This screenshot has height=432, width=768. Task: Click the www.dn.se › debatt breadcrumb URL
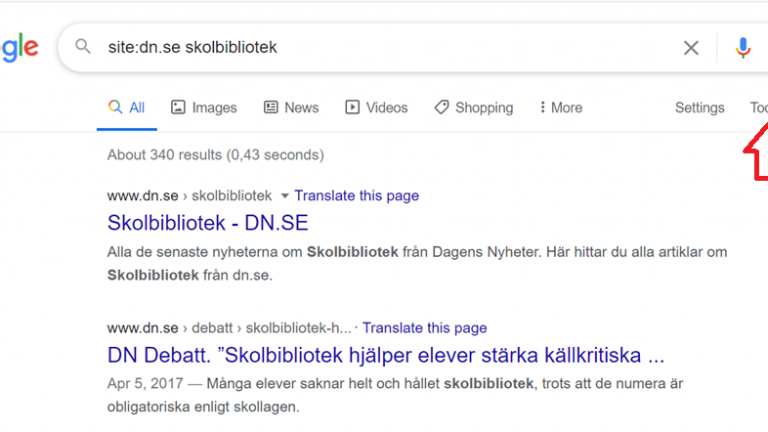tap(229, 328)
